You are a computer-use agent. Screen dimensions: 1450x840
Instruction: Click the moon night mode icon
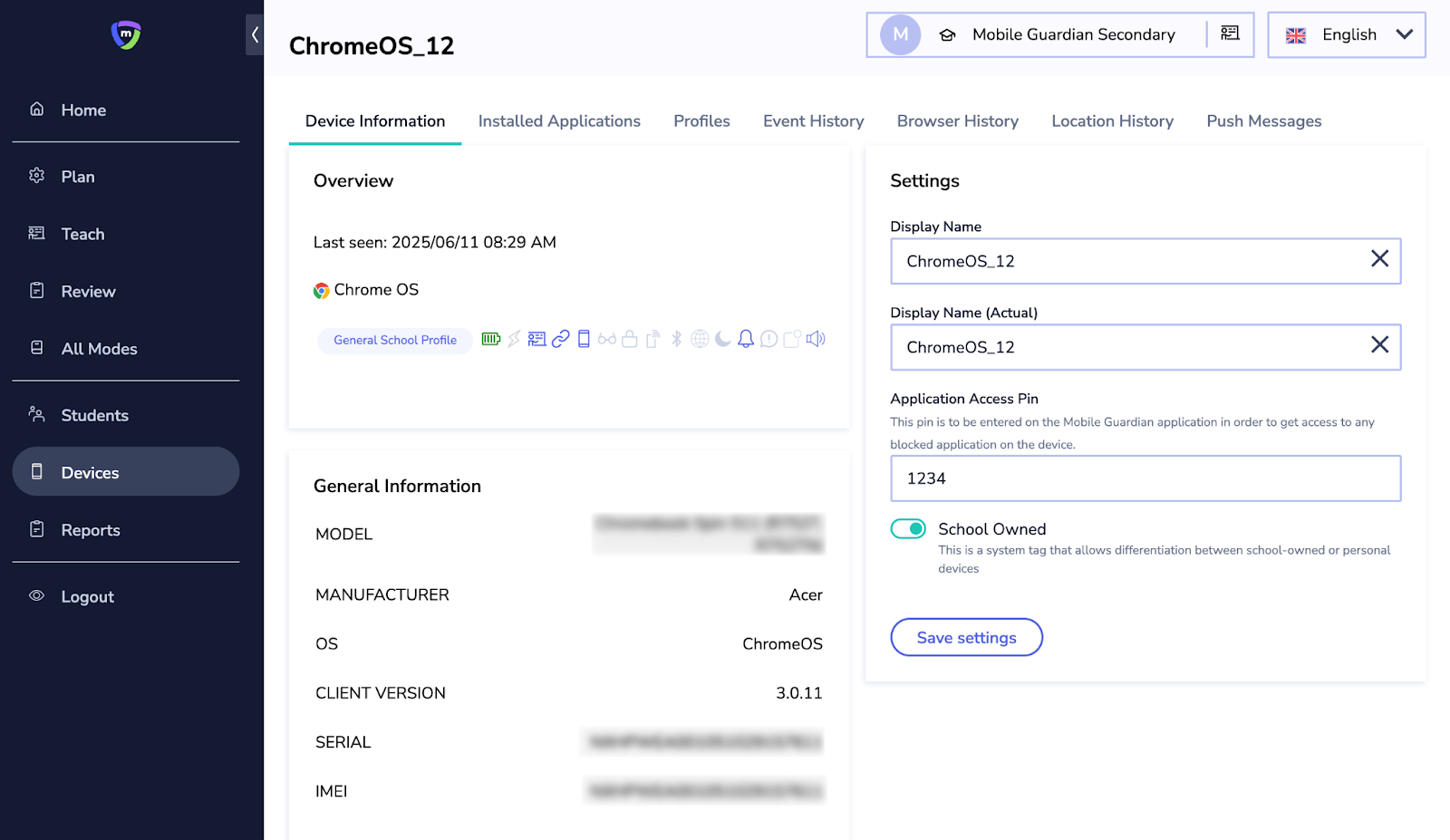[x=722, y=339]
